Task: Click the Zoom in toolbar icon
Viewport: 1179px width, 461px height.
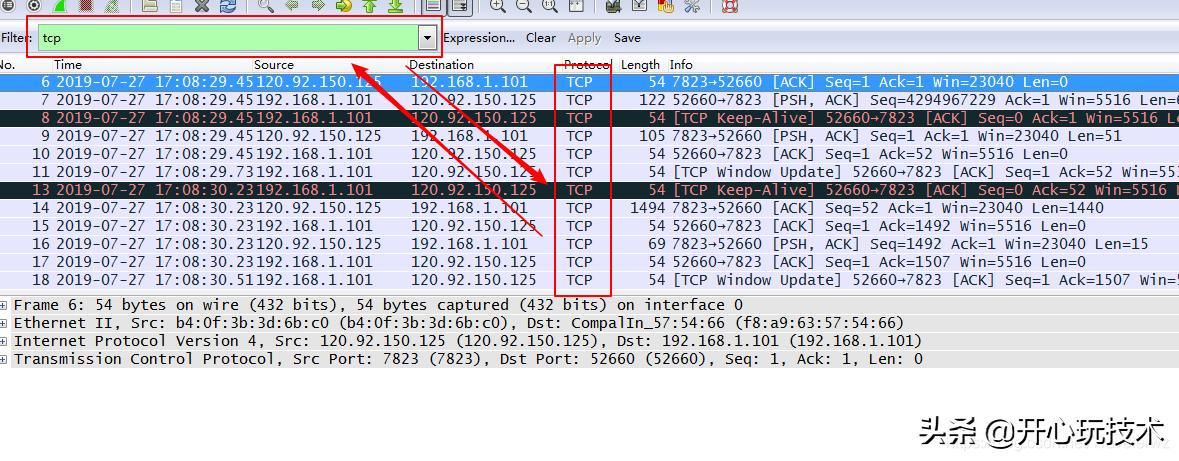Action: (498, 6)
